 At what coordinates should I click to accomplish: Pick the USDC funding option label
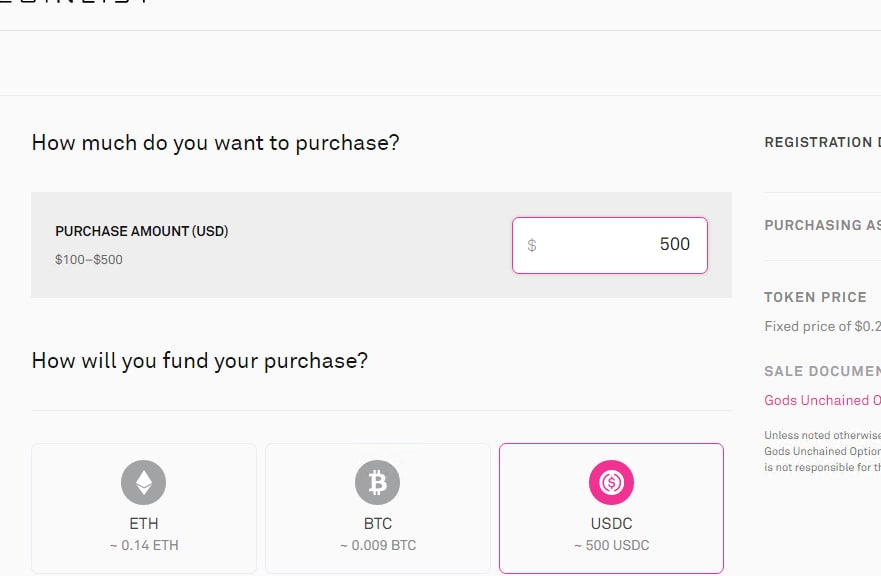611,524
